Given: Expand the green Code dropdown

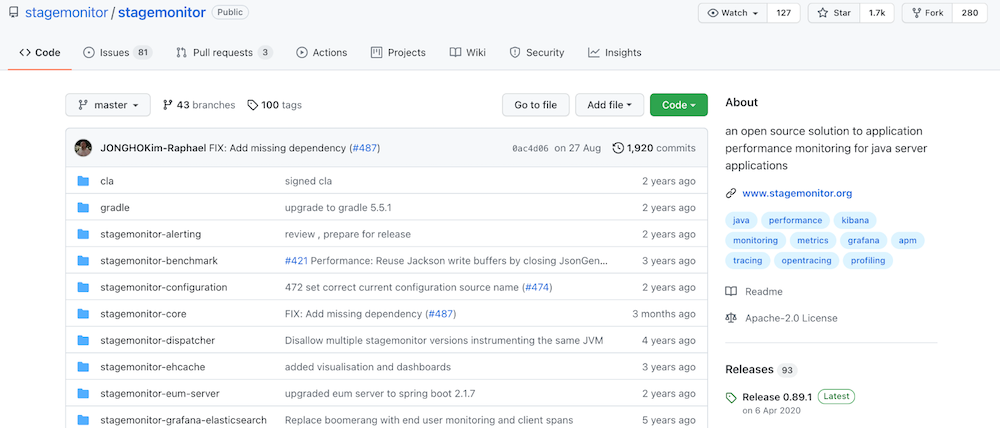Looking at the screenshot, I should 678,105.
